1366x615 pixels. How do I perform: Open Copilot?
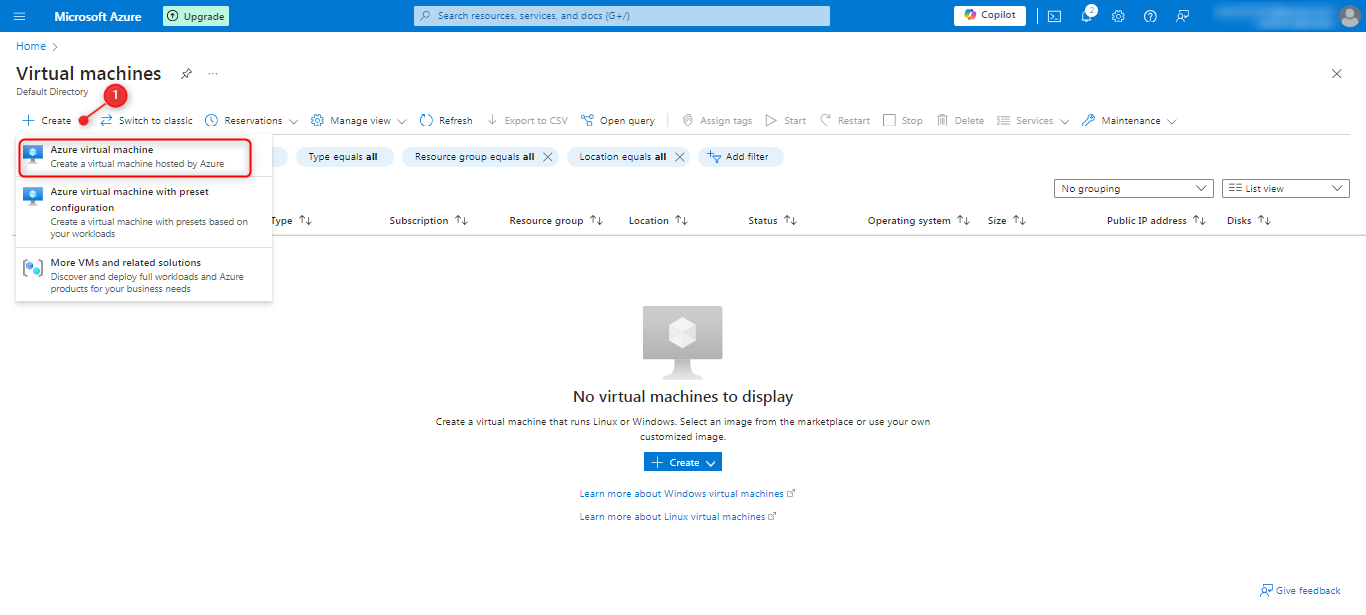(990, 15)
